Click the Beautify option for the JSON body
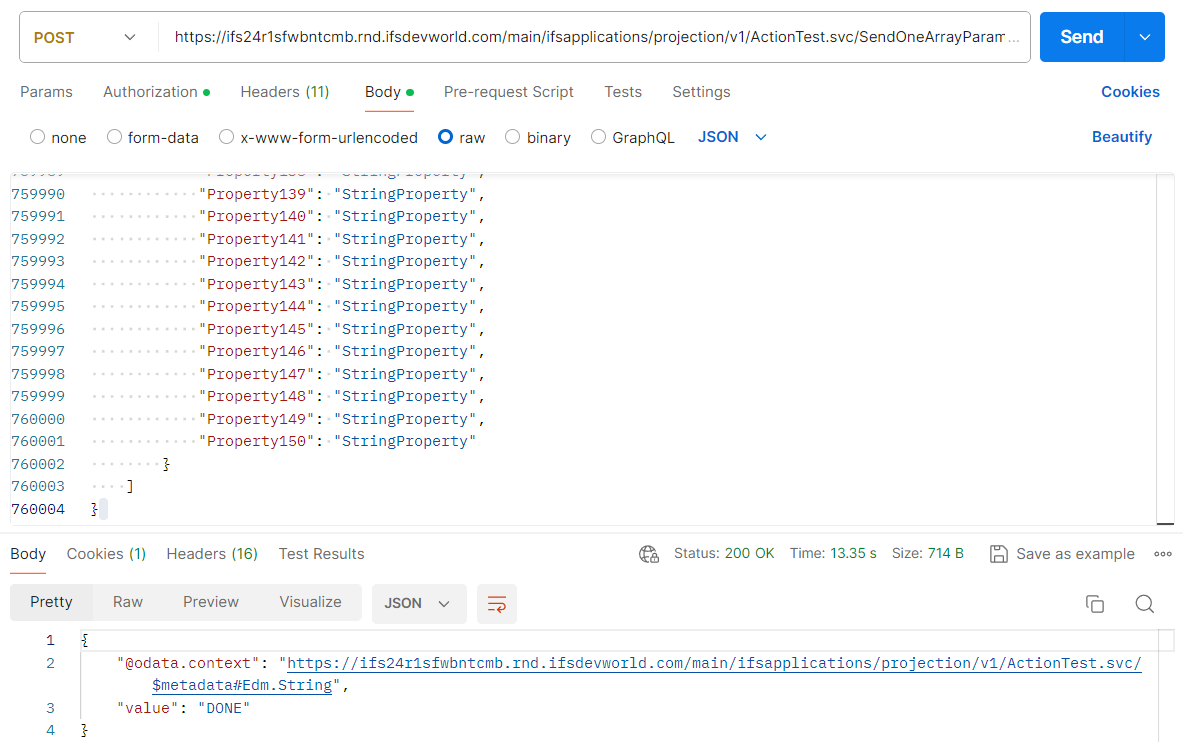The width and height of the screenshot is (1183, 742). point(1122,137)
